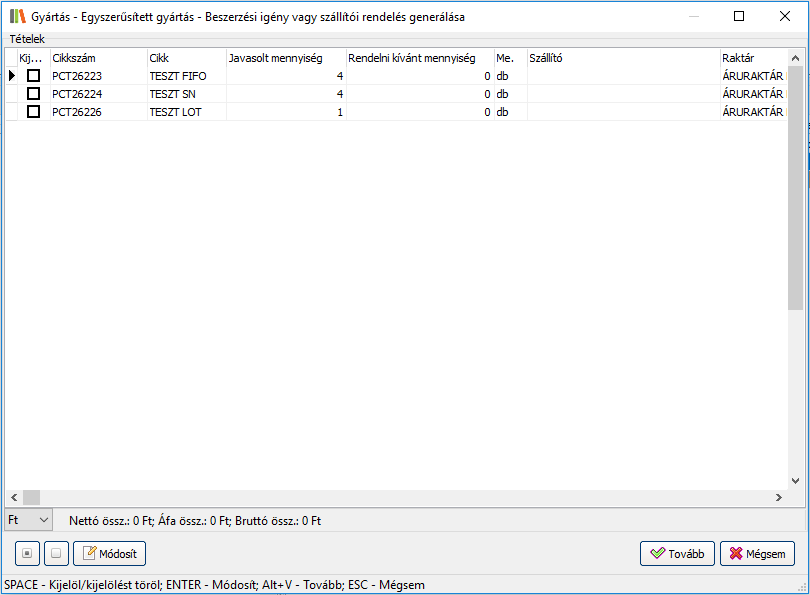Enable checkbox for TESZT LOT item
The image size is (810, 595).
pyautogui.click(x=33, y=112)
